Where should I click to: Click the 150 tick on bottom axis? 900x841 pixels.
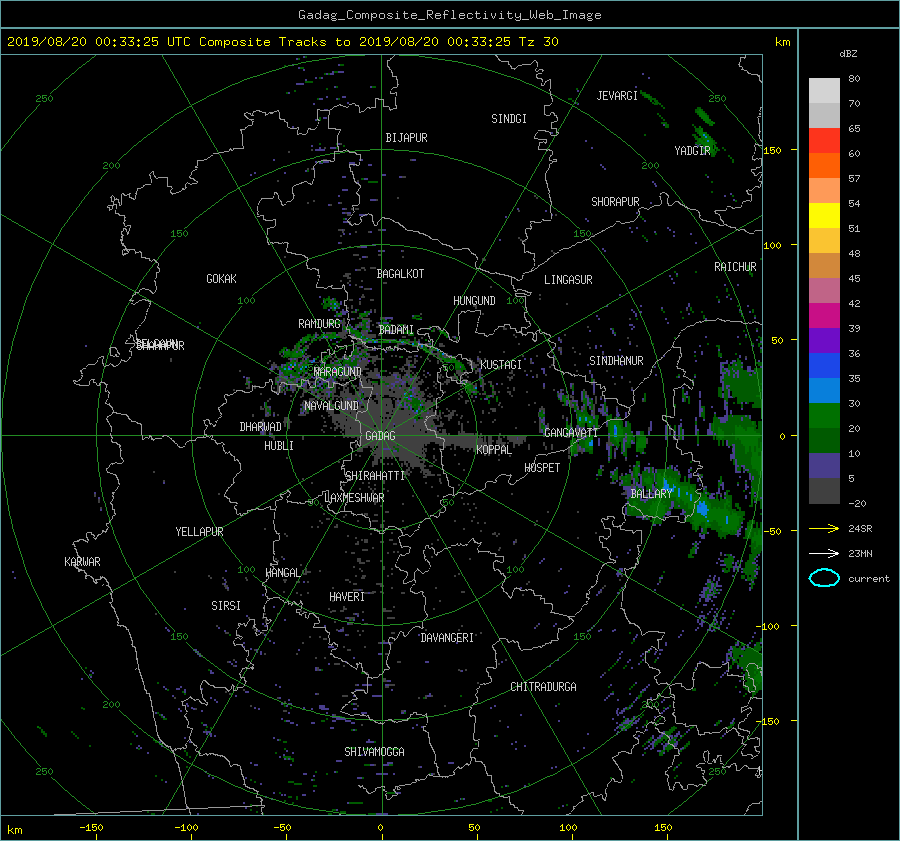click(663, 828)
